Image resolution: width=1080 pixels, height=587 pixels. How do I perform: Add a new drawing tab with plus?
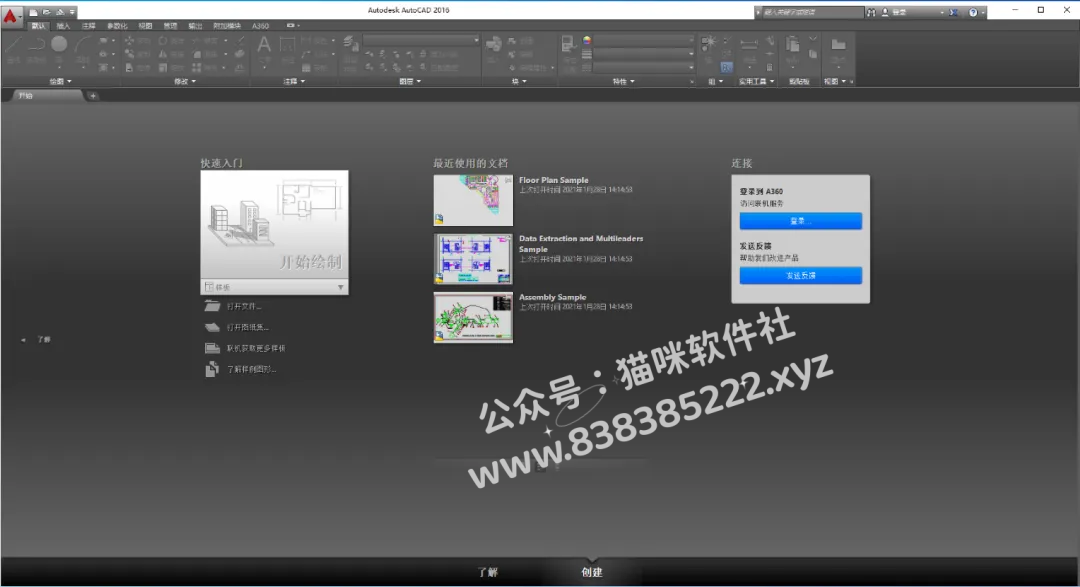click(x=93, y=96)
